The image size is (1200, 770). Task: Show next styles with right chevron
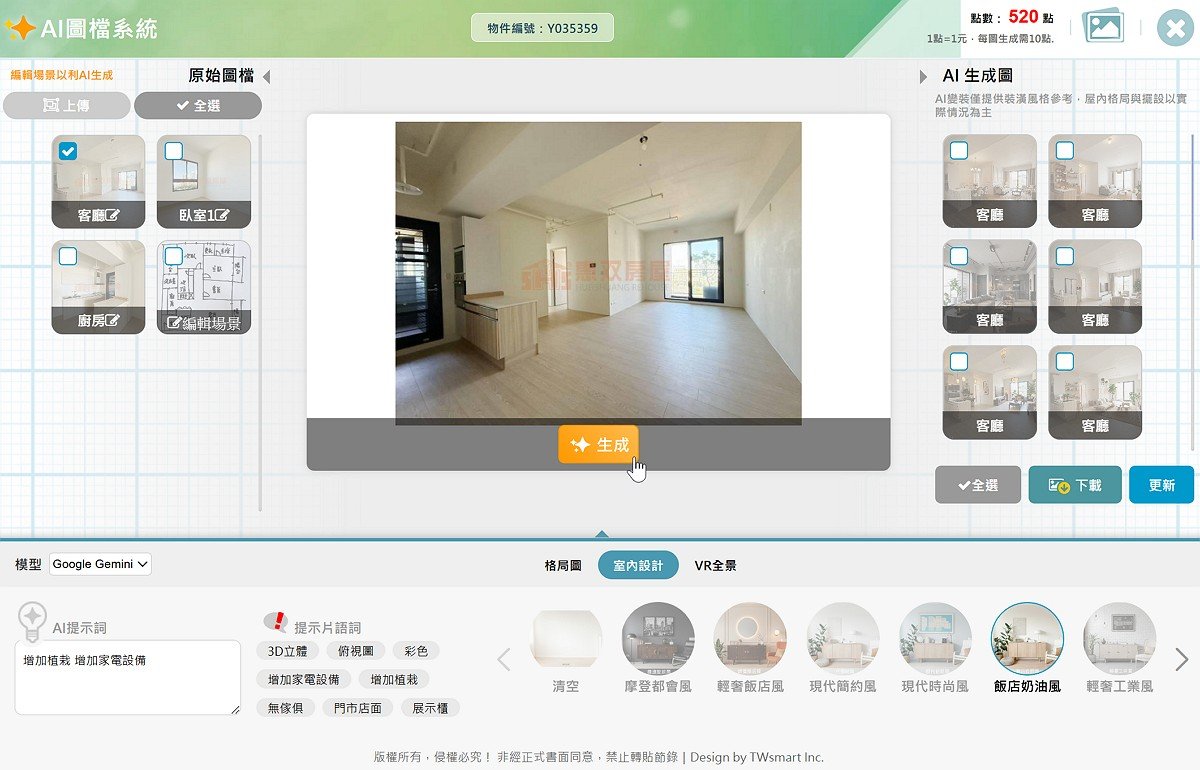[x=1181, y=659]
